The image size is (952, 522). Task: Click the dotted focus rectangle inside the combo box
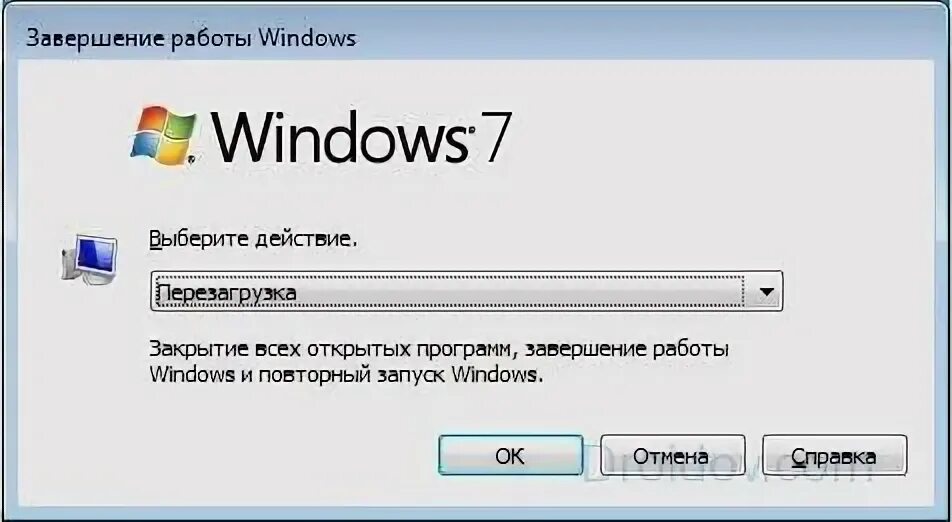(450, 292)
